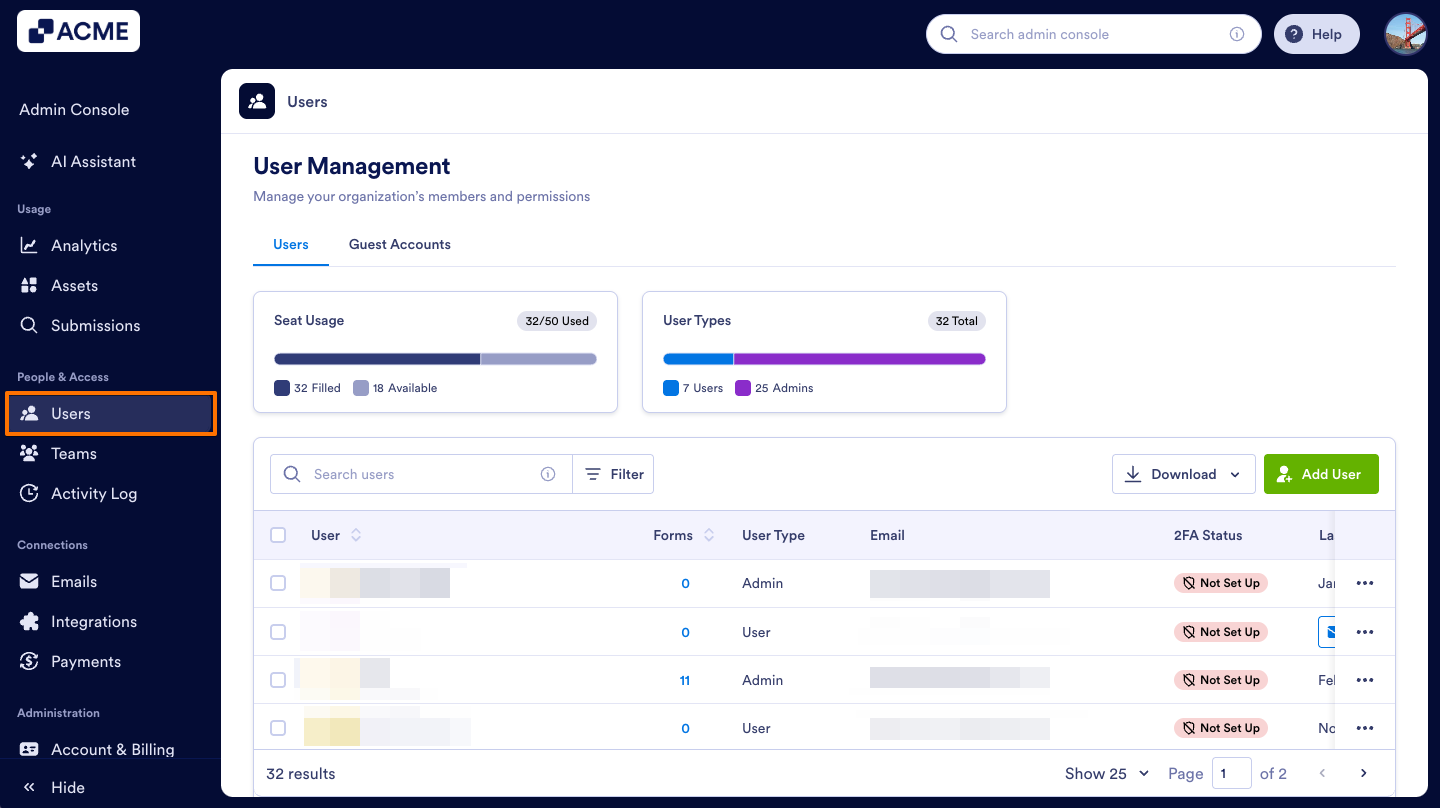Open the Integrations puzzle icon
Image resolution: width=1440 pixels, height=808 pixels.
pyautogui.click(x=30, y=621)
